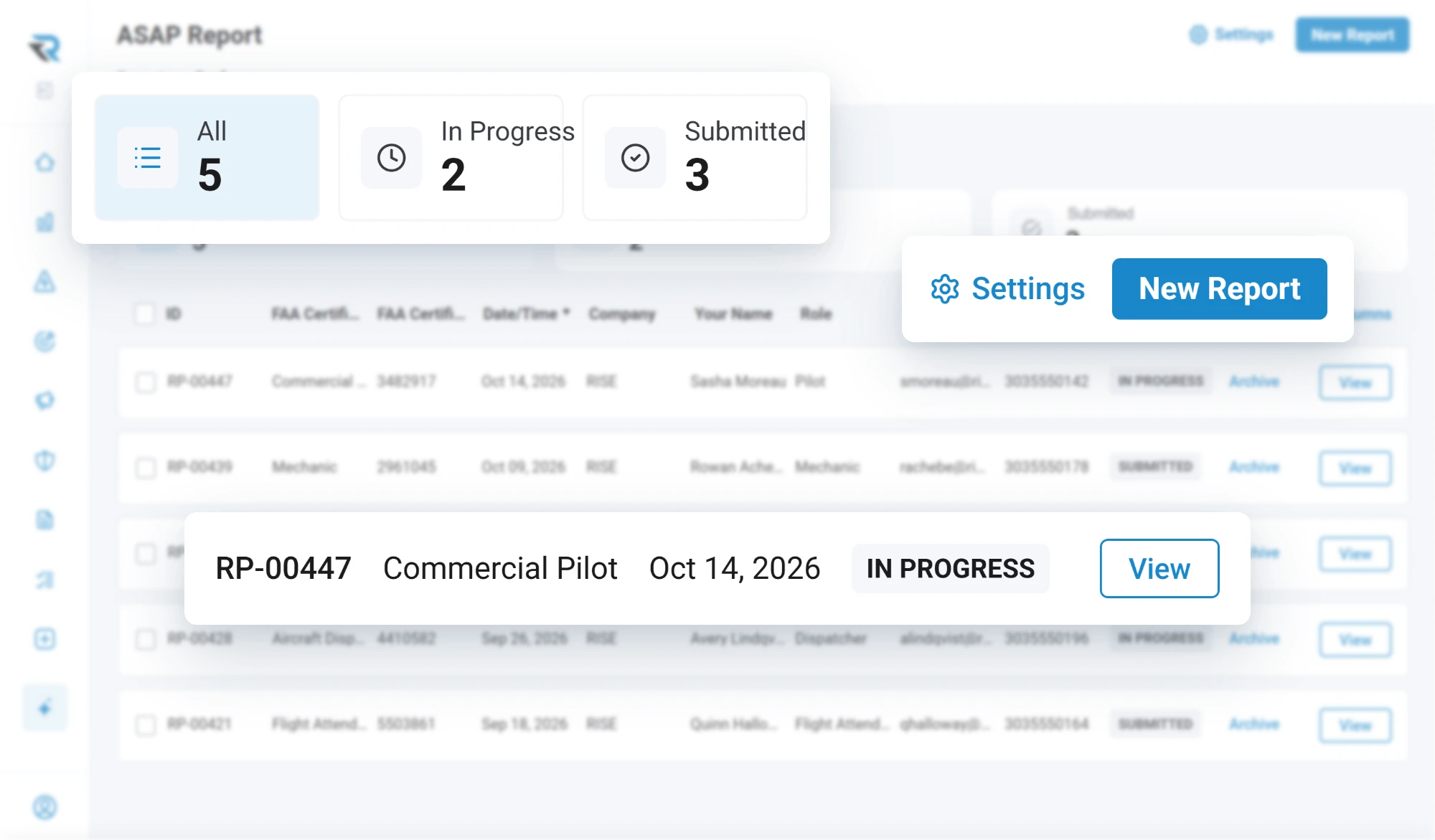Click the check-circle icon beside Submitted 3

(x=635, y=158)
